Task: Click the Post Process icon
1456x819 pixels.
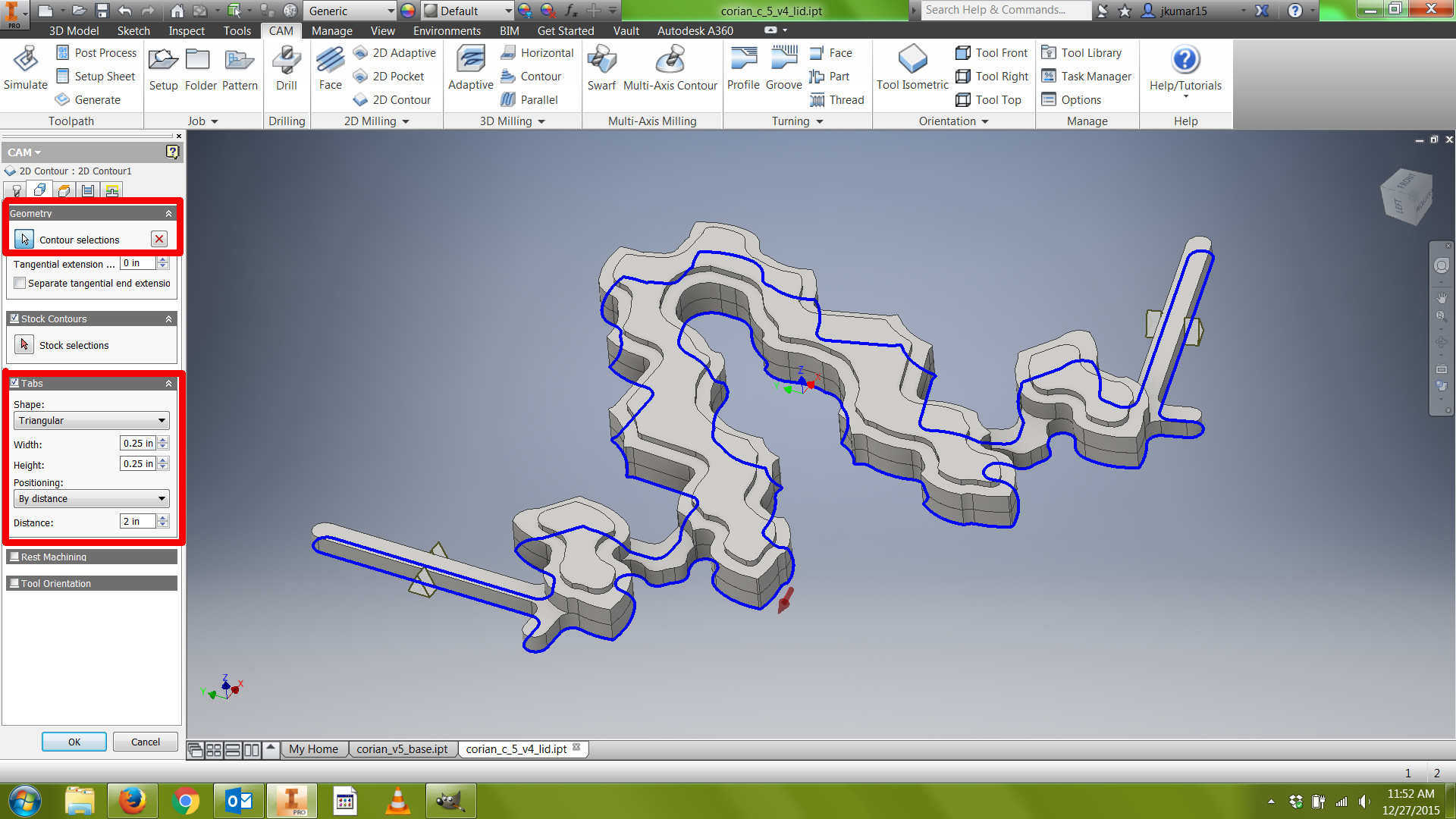Action: (63, 52)
